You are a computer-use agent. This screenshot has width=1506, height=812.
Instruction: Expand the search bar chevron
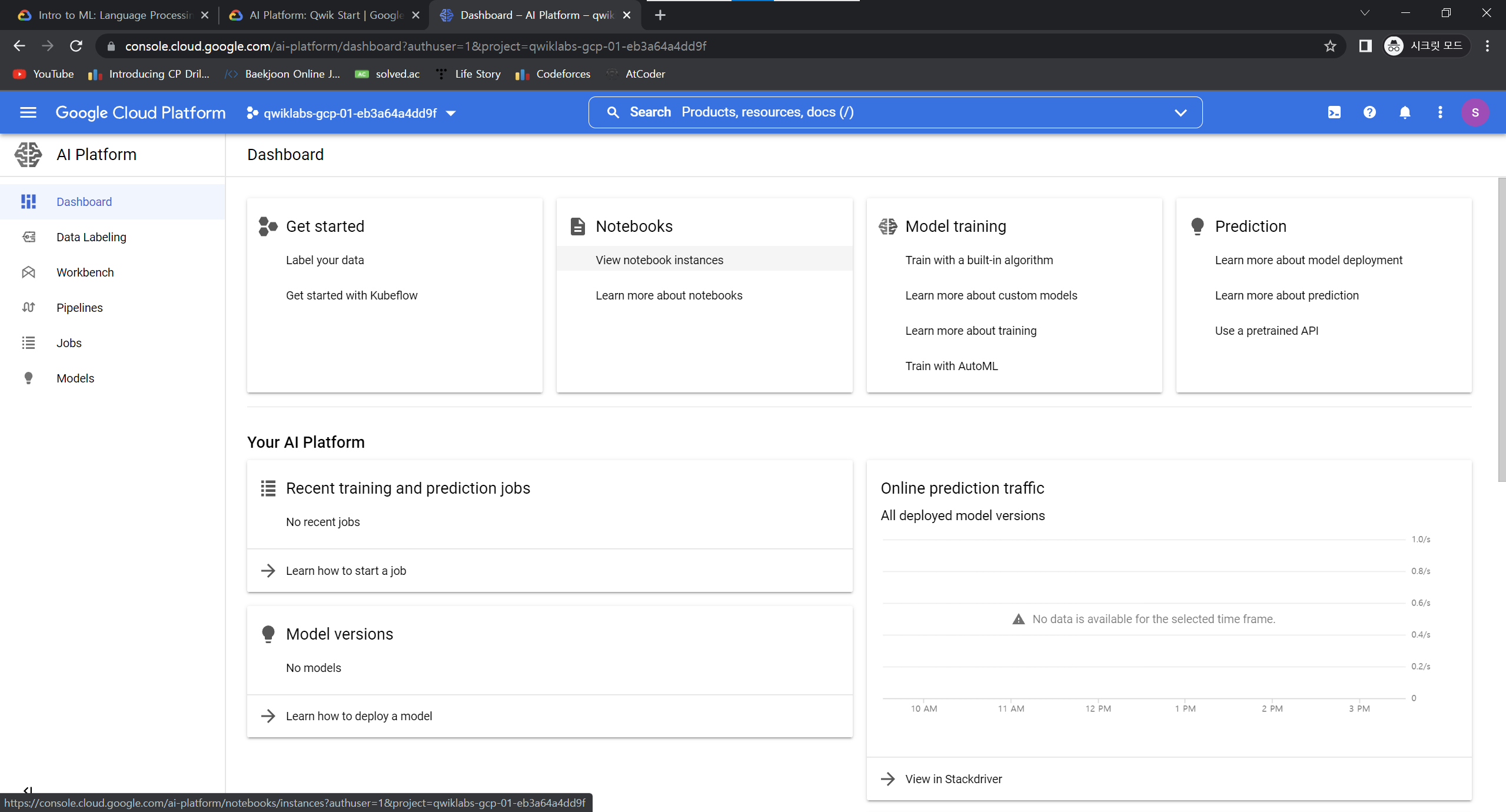1180,112
